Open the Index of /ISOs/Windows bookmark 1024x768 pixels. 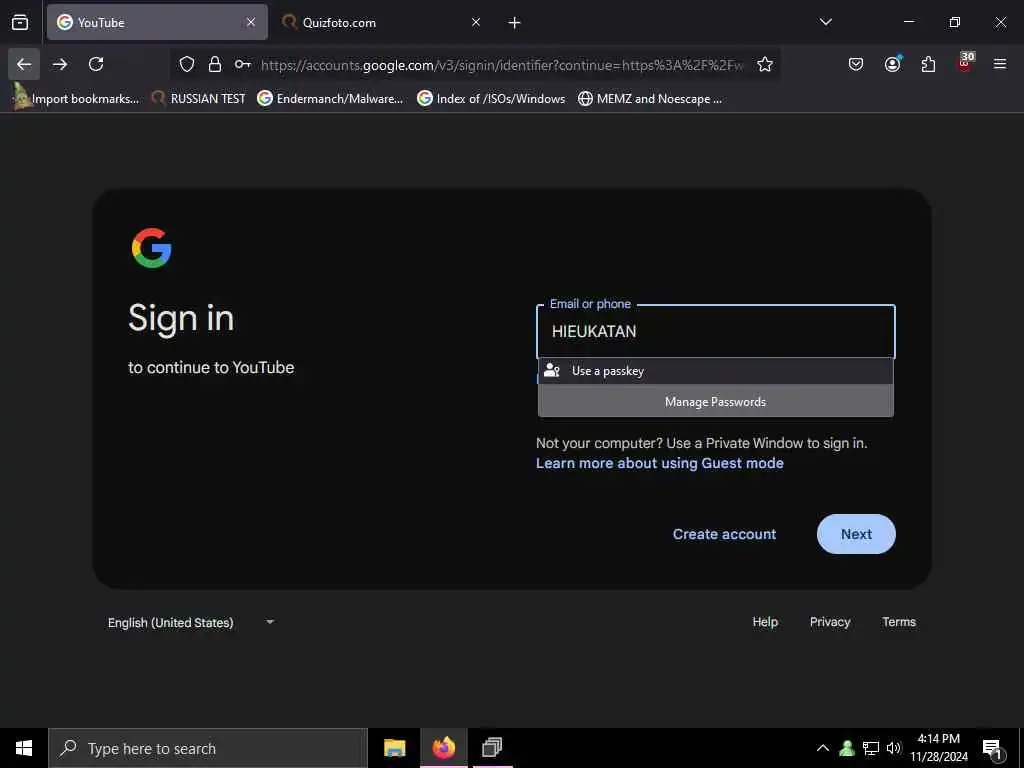(491, 99)
